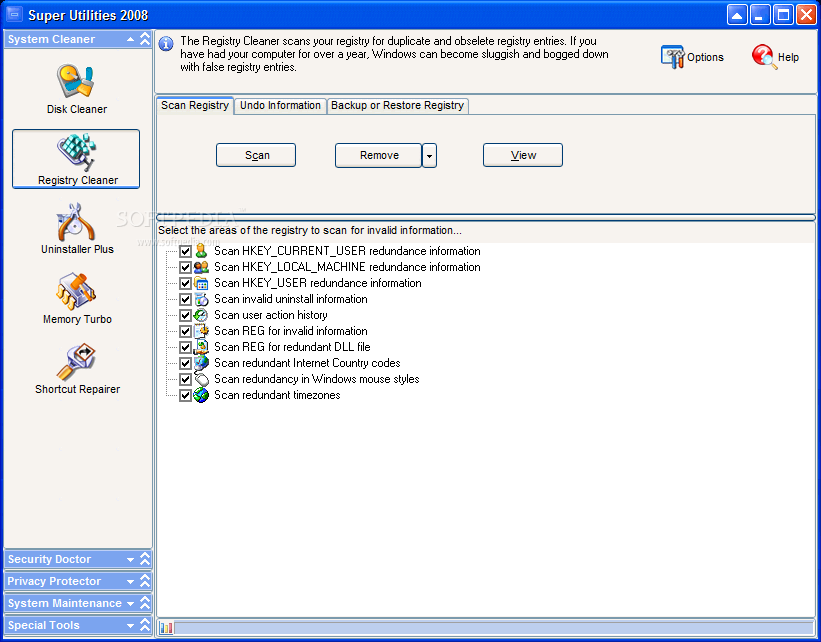Select 'Scan redundant timezones' row text
Viewport: 821px width, 642px height.
coord(277,395)
